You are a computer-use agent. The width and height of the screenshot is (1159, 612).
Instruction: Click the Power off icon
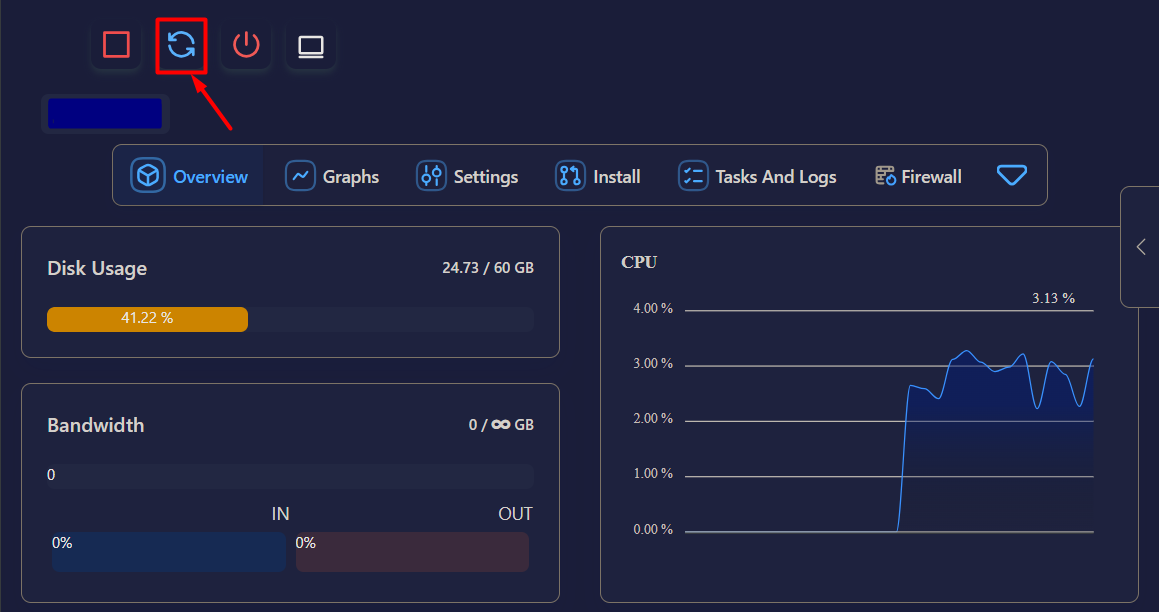246,44
